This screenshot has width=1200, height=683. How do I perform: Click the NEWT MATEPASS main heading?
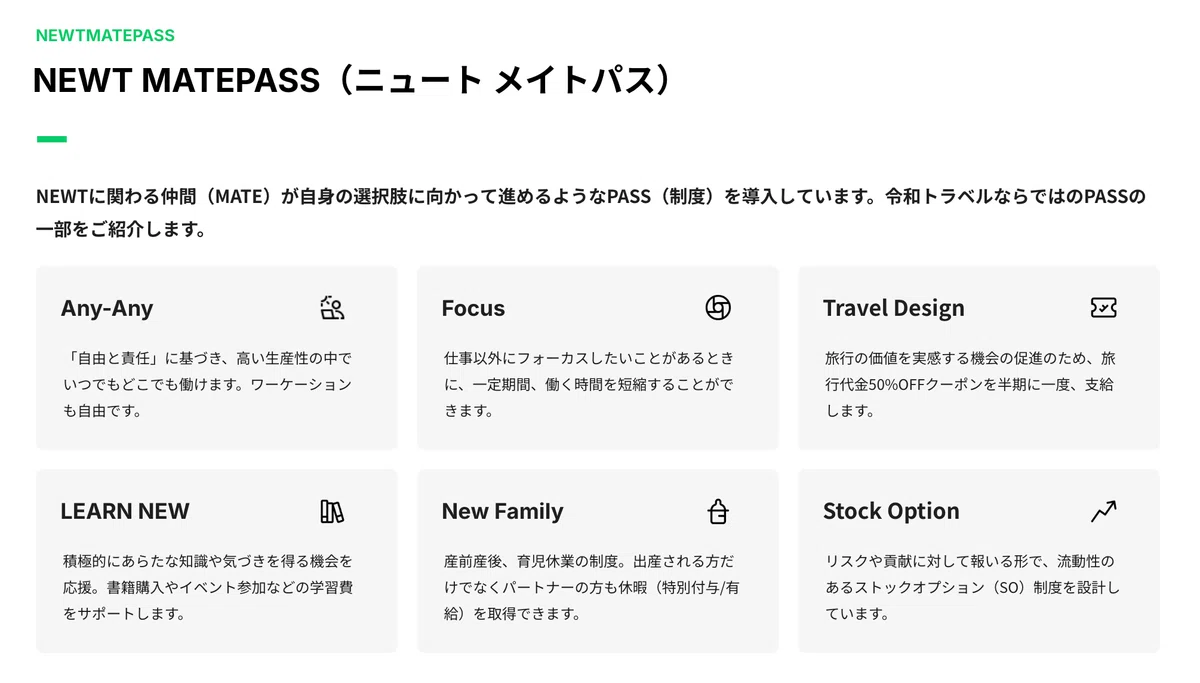pyautogui.click(x=351, y=81)
